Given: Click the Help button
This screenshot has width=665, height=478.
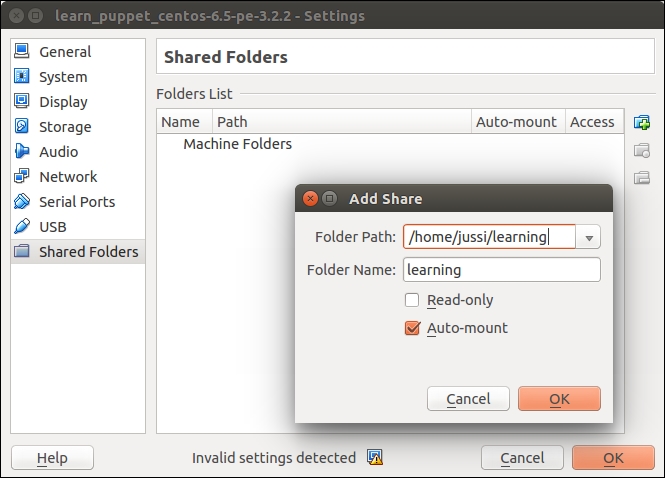Looking at the screenshot, I should point(52,458).
